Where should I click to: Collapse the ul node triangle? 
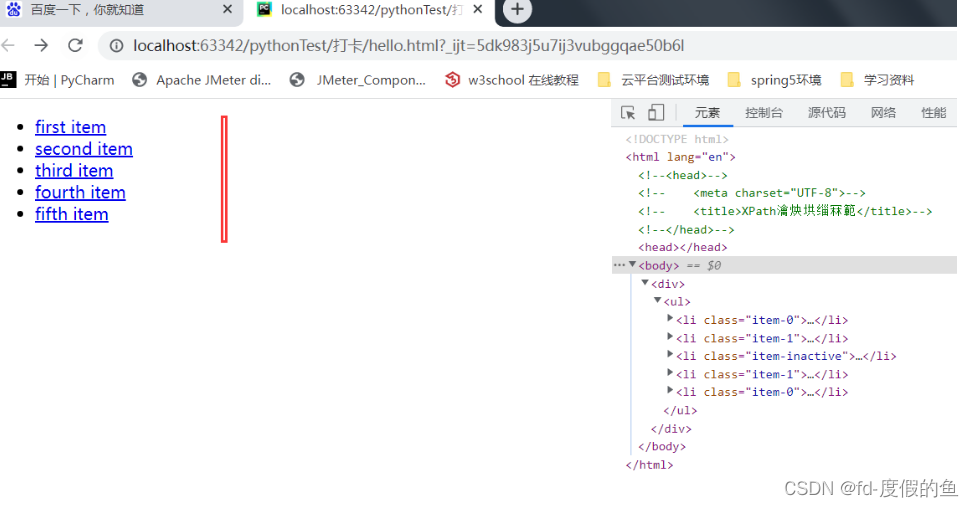click(x=657, y=301)
